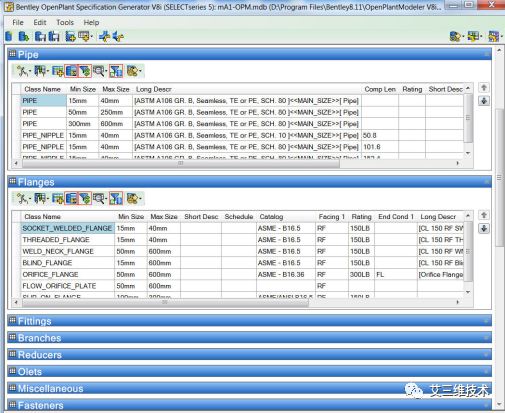Click the refresh filter icon in Flanges toolbar
The height and width of the screenshot is (413, 505).
[84, 198]
